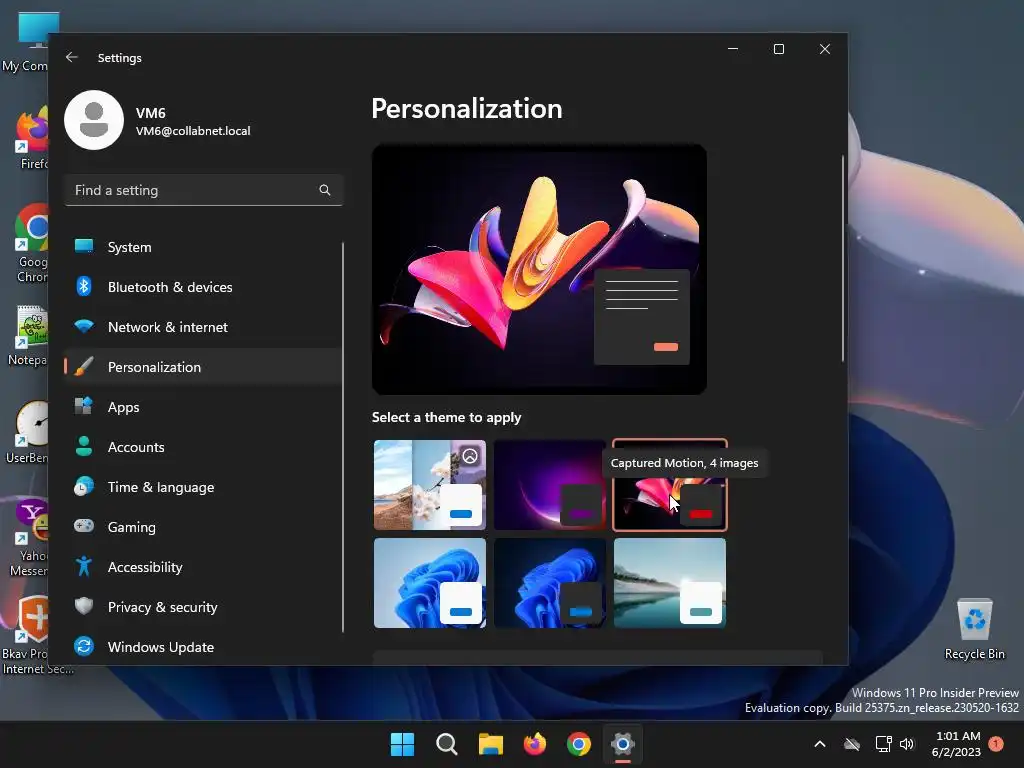Image resolution: width=1024 pixels, height=768 pixels.
Task: Apply the Windows light bloom theme
Action: pyautogui.click(x=430, y=583)
